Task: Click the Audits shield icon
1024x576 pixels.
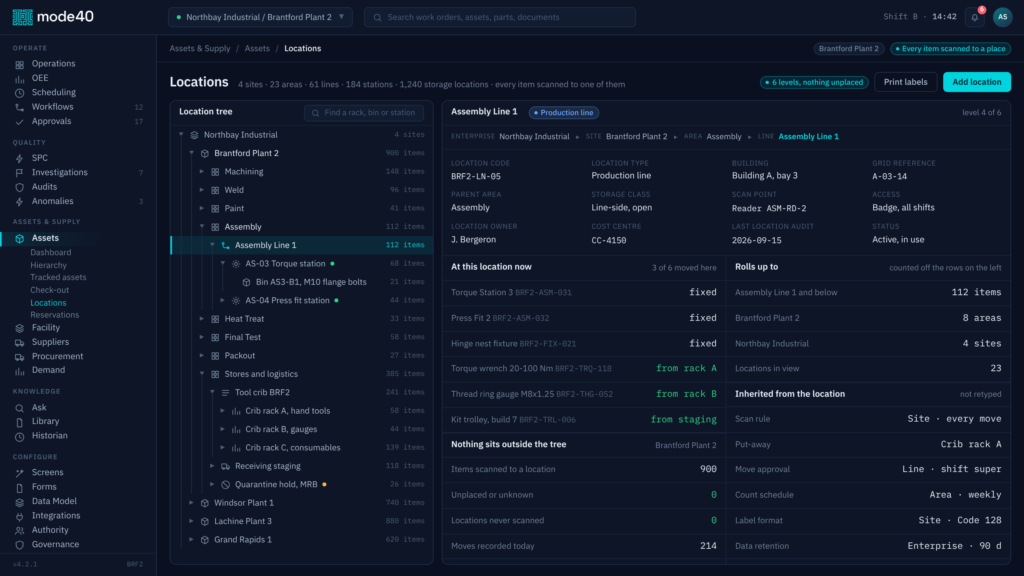Action: tap(20, 187)
